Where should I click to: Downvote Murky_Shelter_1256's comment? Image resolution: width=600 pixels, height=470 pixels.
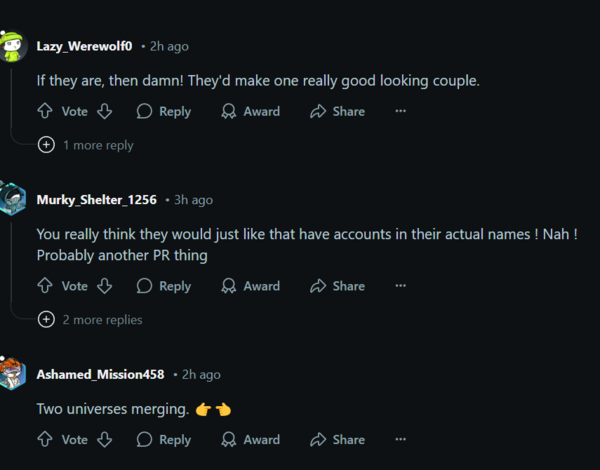[x=104, y=286]
